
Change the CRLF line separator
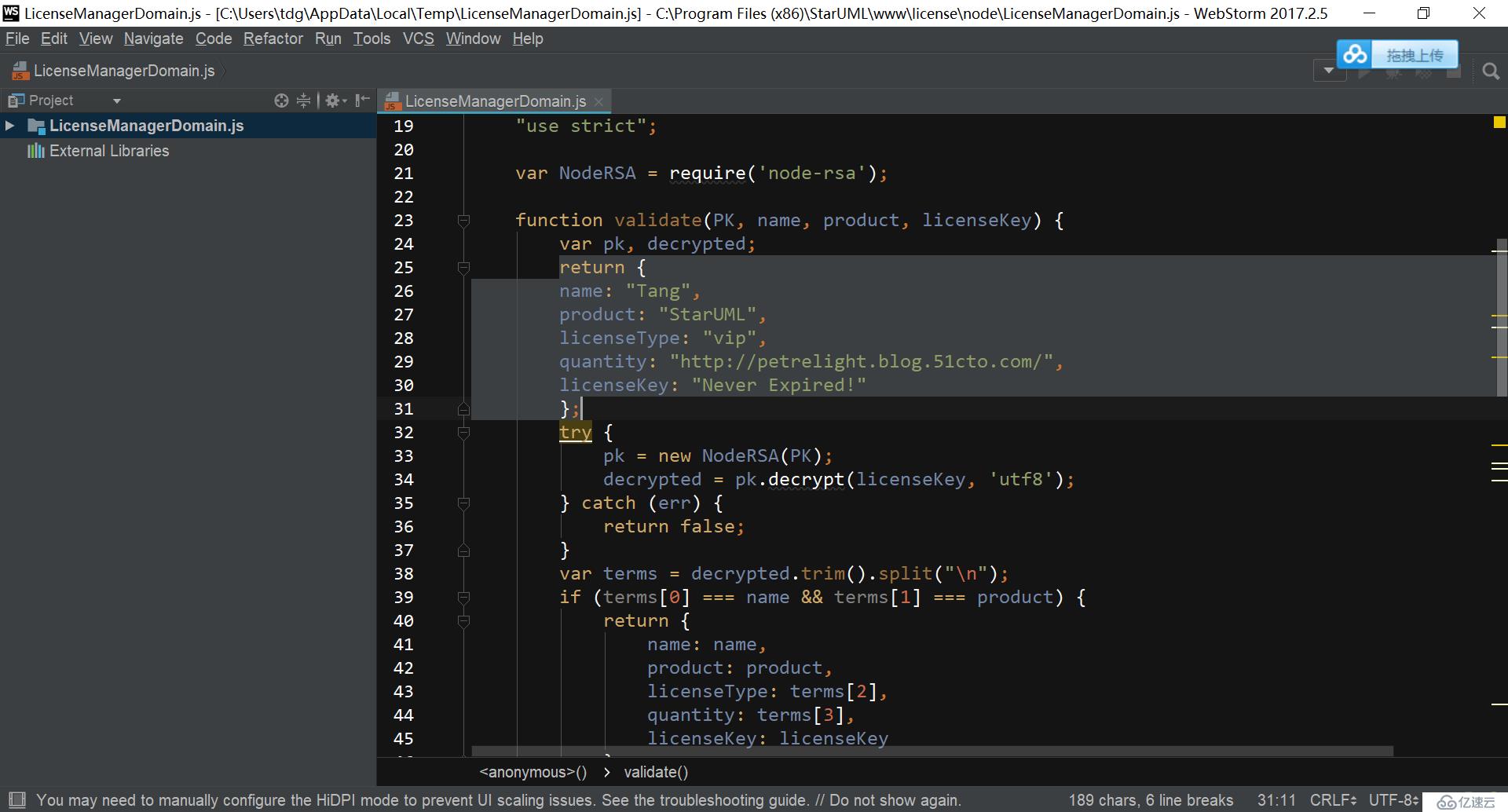pyautogui.click(x=1333, y=800)
